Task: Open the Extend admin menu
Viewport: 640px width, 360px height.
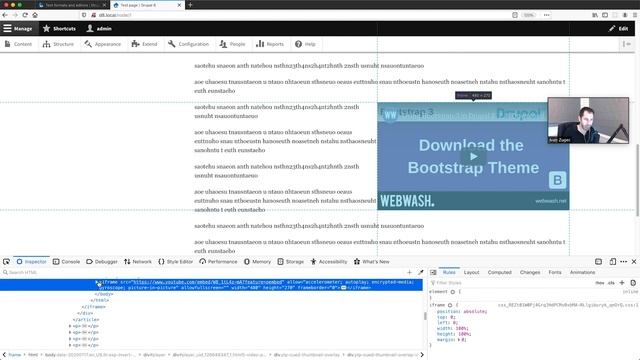Action: (144, 44)
